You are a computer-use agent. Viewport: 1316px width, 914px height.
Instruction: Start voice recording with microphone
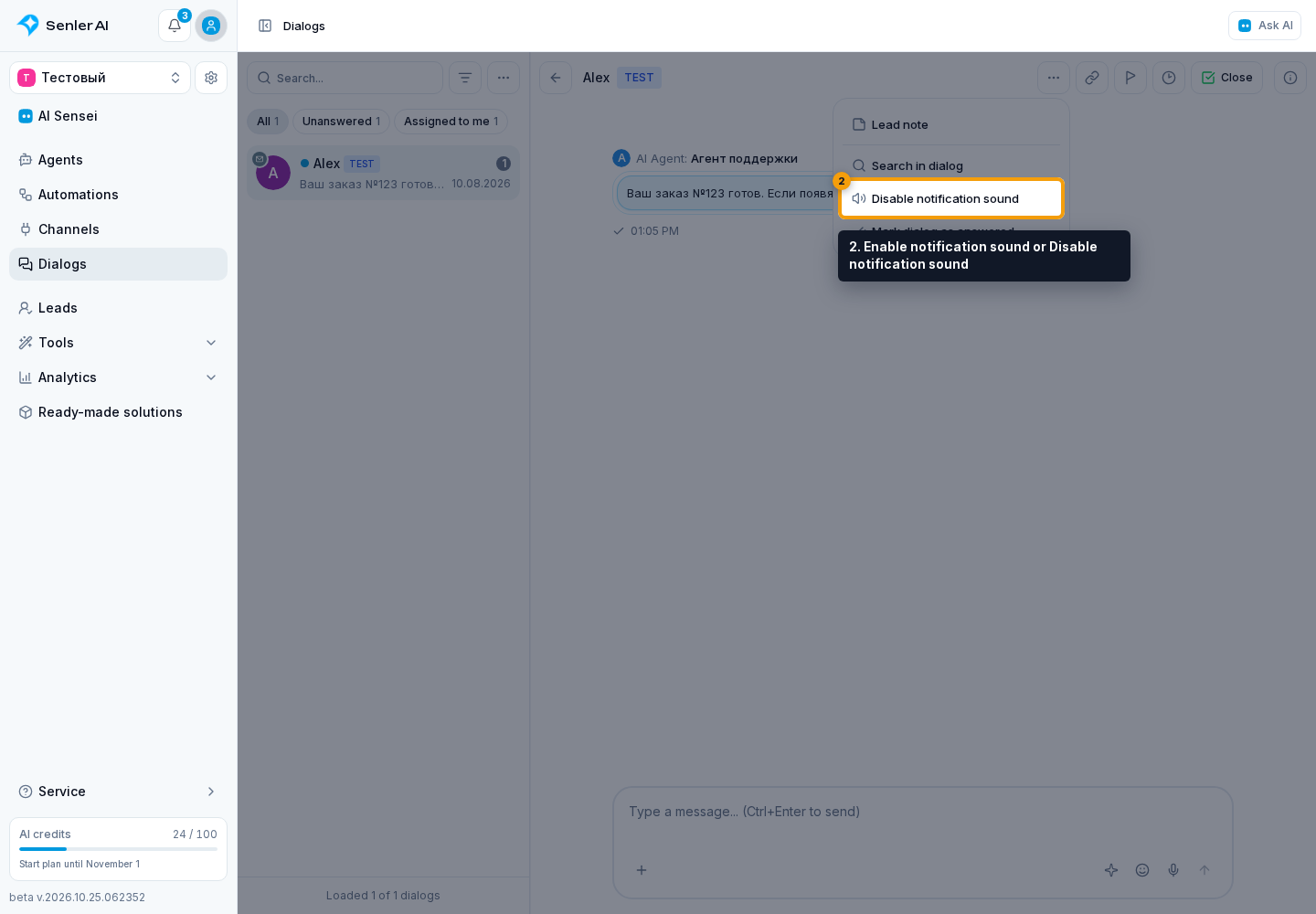point(1173,870)
